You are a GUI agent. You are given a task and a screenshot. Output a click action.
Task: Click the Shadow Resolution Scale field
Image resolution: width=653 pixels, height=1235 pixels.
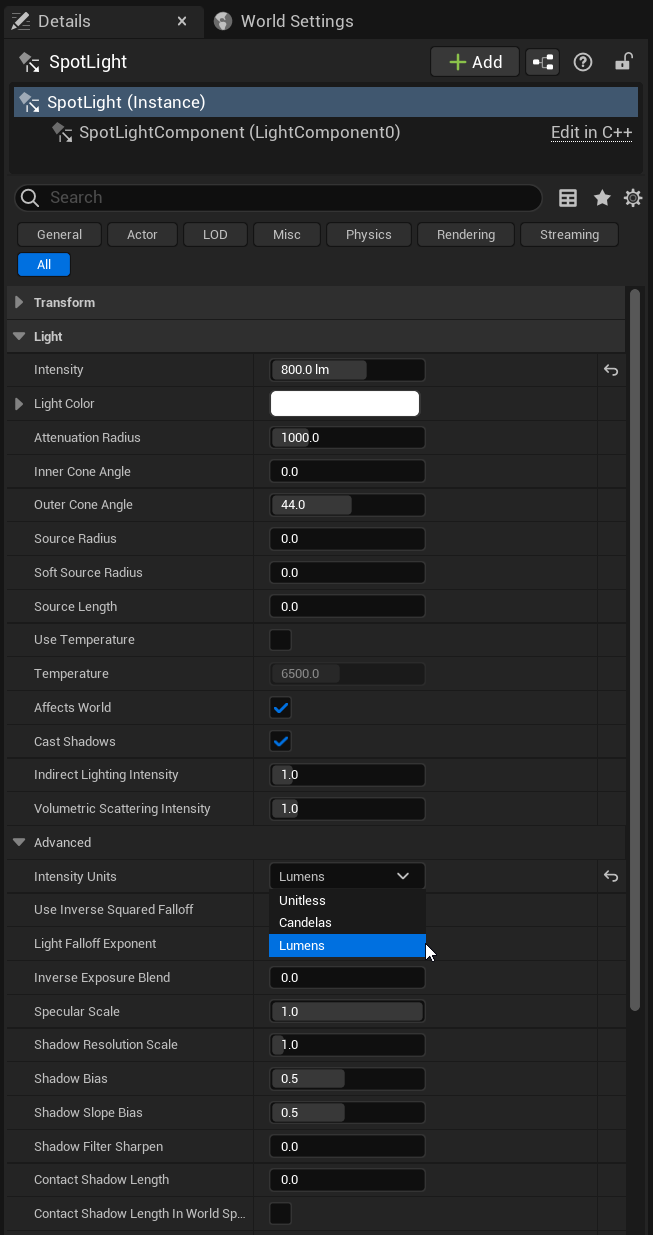(348, 1045)
